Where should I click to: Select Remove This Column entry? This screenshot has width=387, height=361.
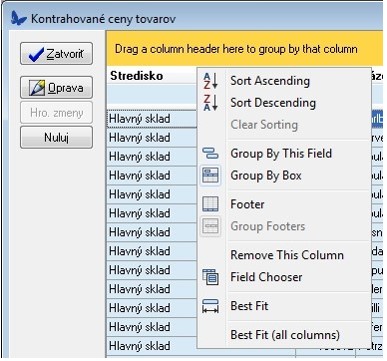coord(283,255)
